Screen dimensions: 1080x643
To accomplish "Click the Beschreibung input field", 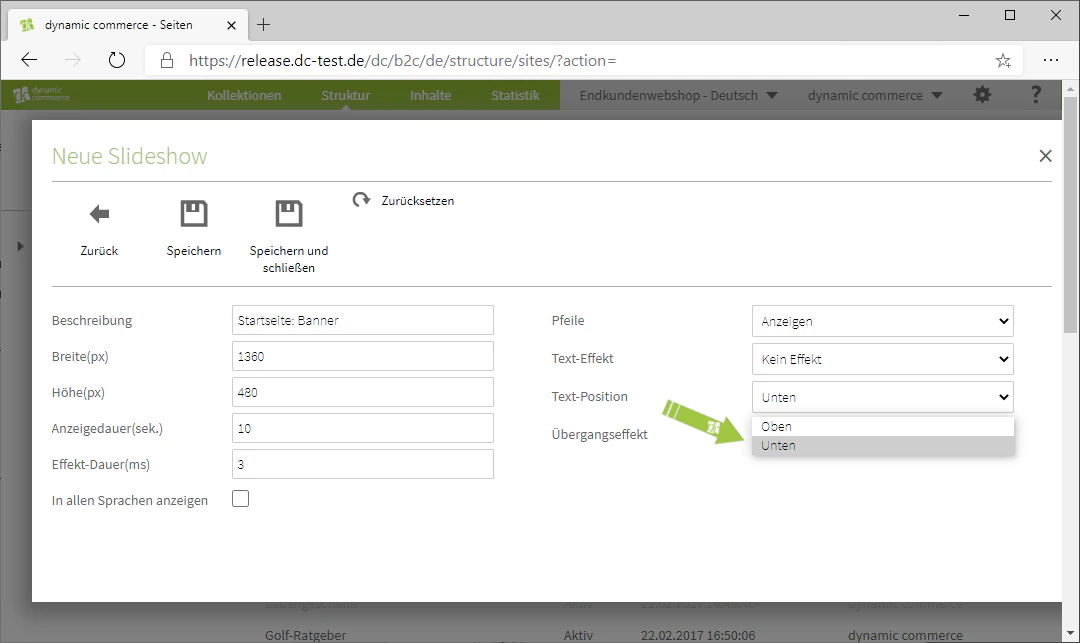I will [x=363, y=320].
